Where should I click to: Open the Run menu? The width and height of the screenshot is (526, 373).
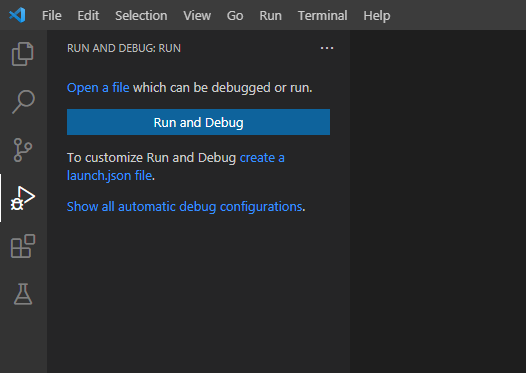(270, 15)
